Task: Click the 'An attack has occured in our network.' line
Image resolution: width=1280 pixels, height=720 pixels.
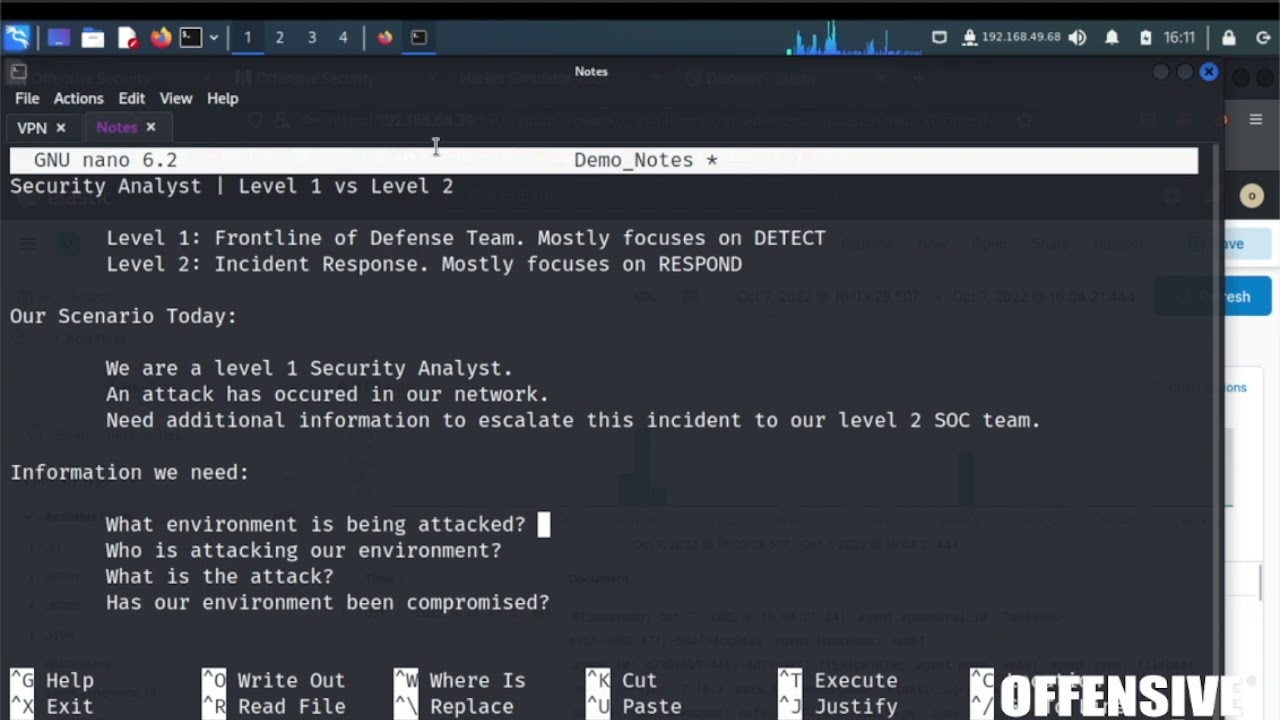Action: click(327, 394)
